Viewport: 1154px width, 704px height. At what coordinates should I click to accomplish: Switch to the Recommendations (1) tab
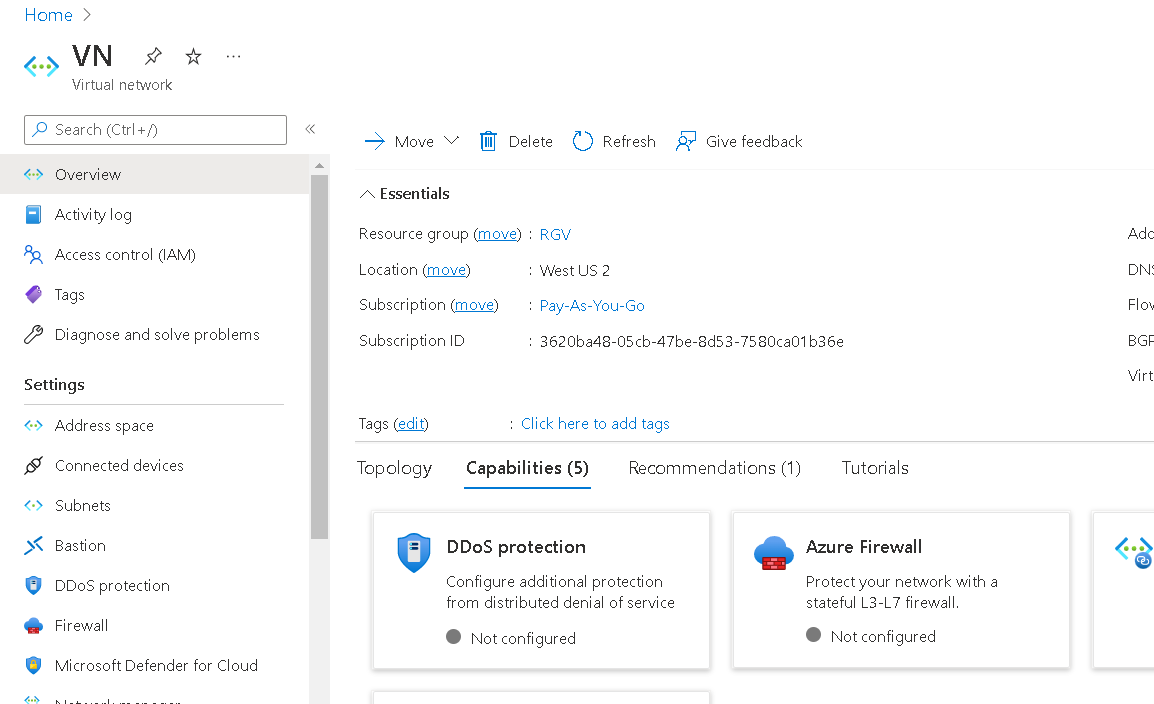(x=715, y=468)
